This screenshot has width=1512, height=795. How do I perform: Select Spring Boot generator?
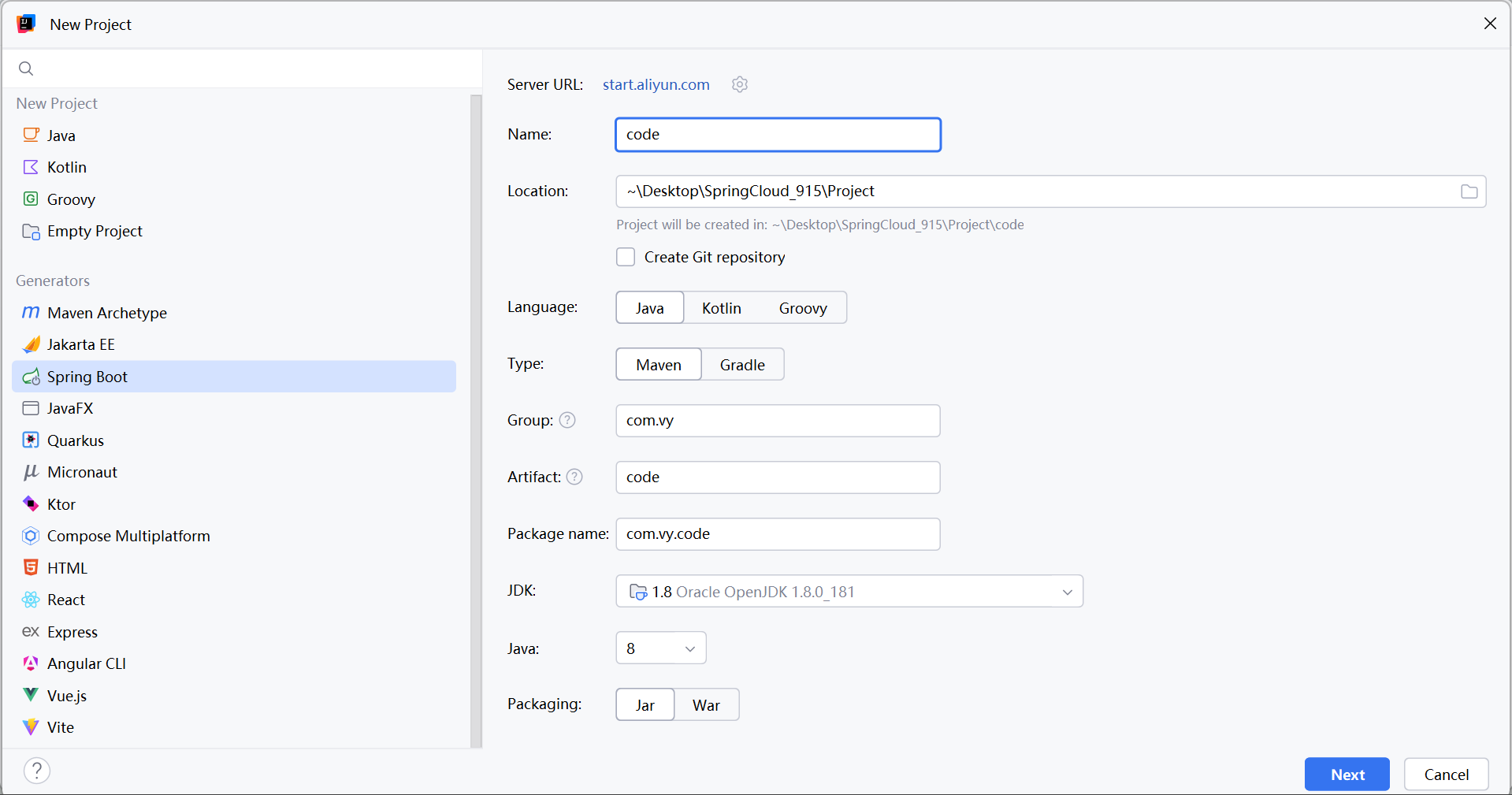click(x=235, y=377)
